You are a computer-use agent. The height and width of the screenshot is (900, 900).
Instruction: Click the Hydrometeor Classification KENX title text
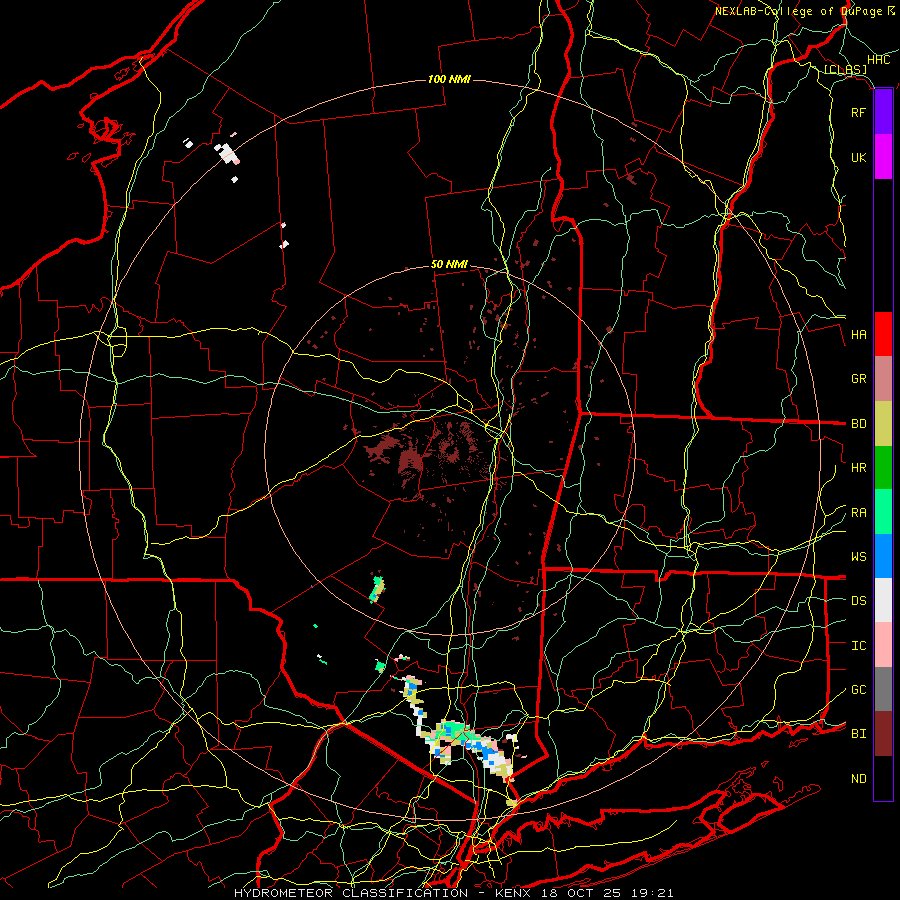tap(453, 893)
